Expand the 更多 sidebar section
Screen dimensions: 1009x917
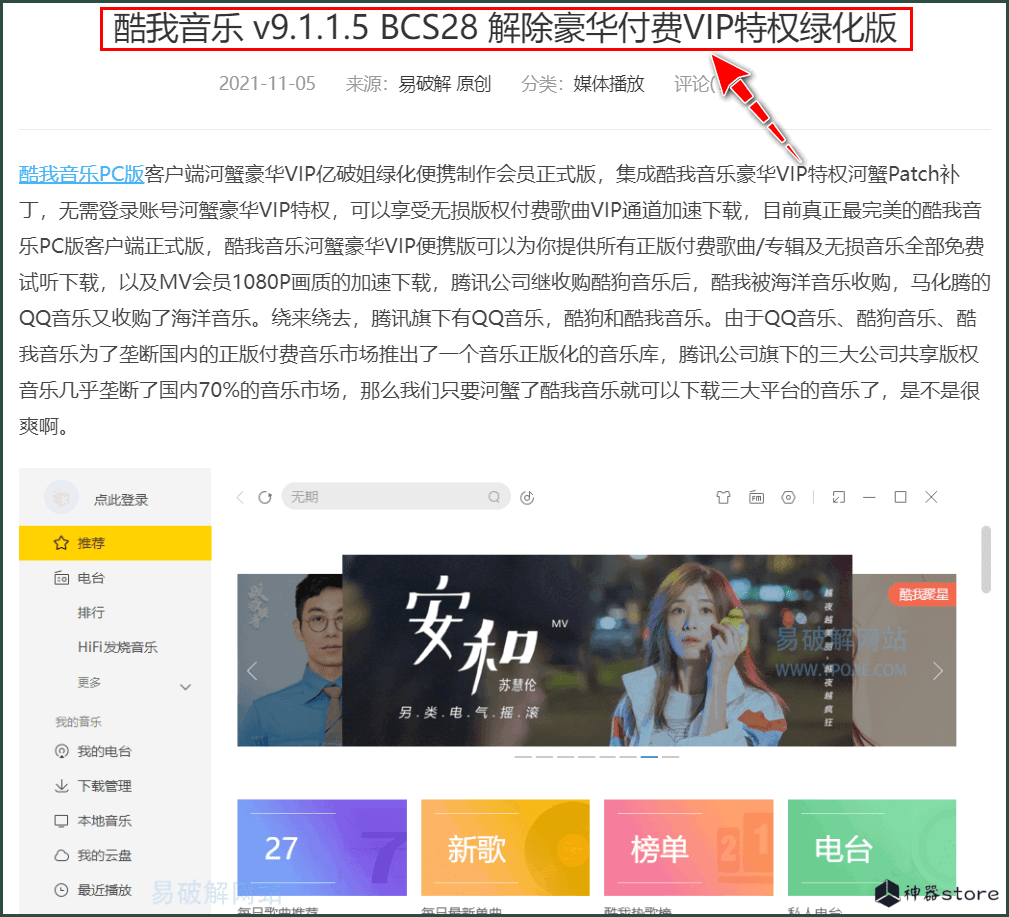click(89, 682)
